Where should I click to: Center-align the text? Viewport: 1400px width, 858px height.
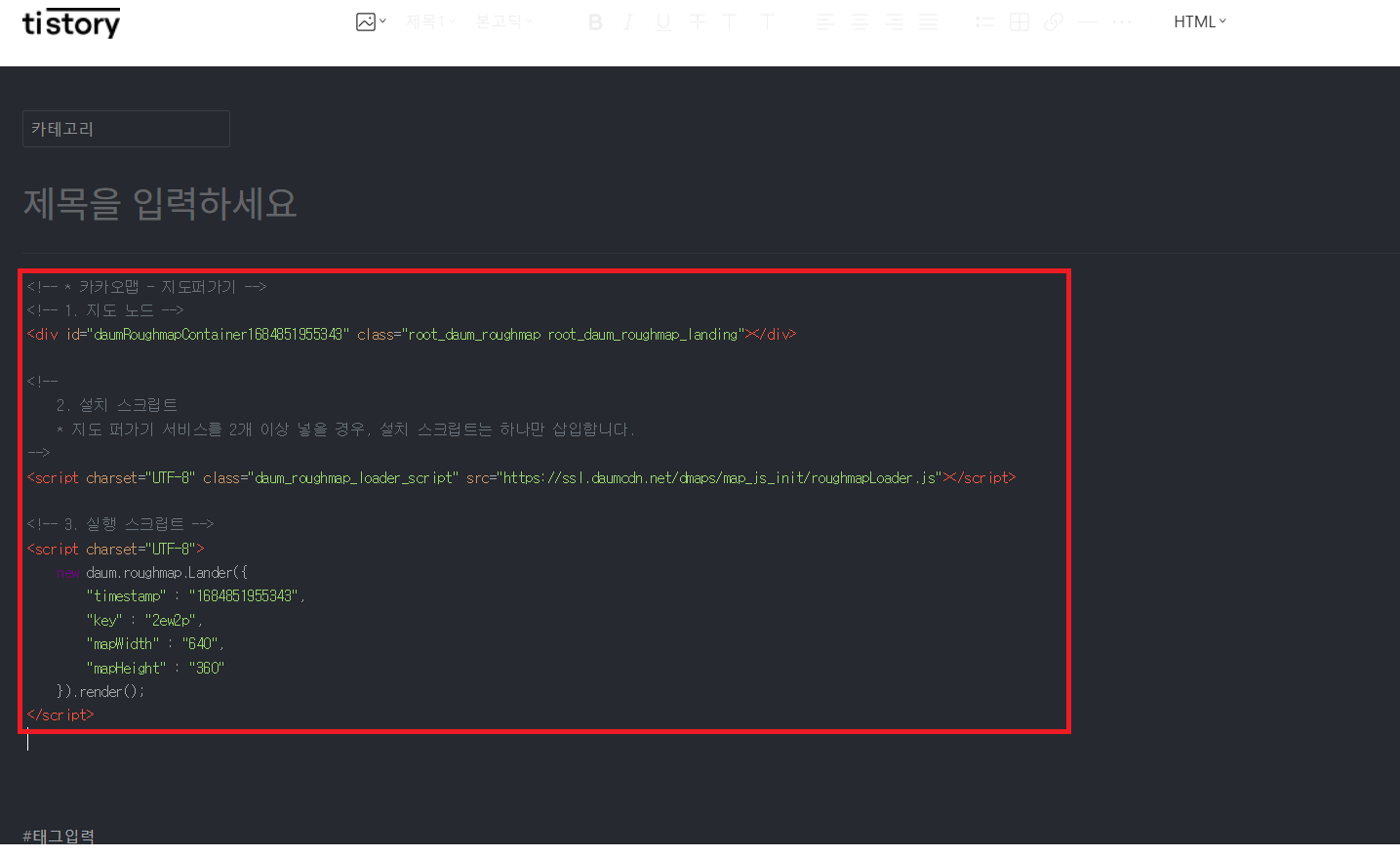860,21
